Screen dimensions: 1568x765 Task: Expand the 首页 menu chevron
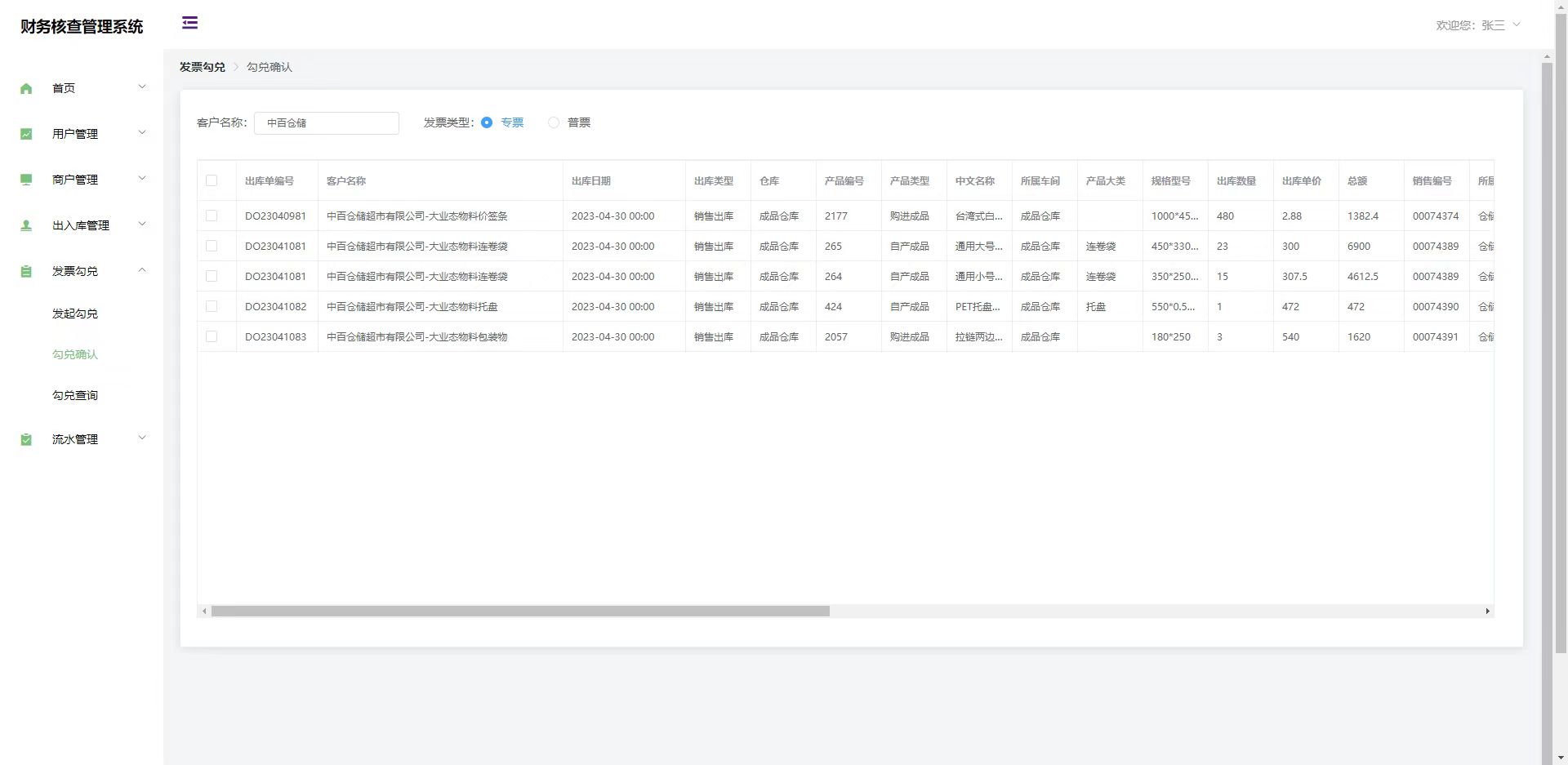click(x=142, y=87)
